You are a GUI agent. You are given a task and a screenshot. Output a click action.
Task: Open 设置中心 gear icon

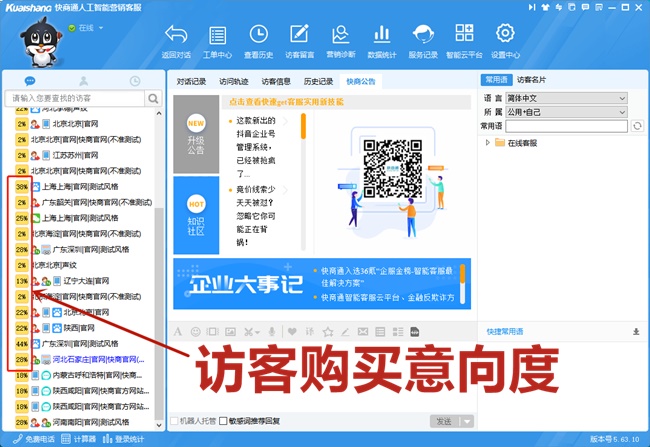(x=505, y=40)
